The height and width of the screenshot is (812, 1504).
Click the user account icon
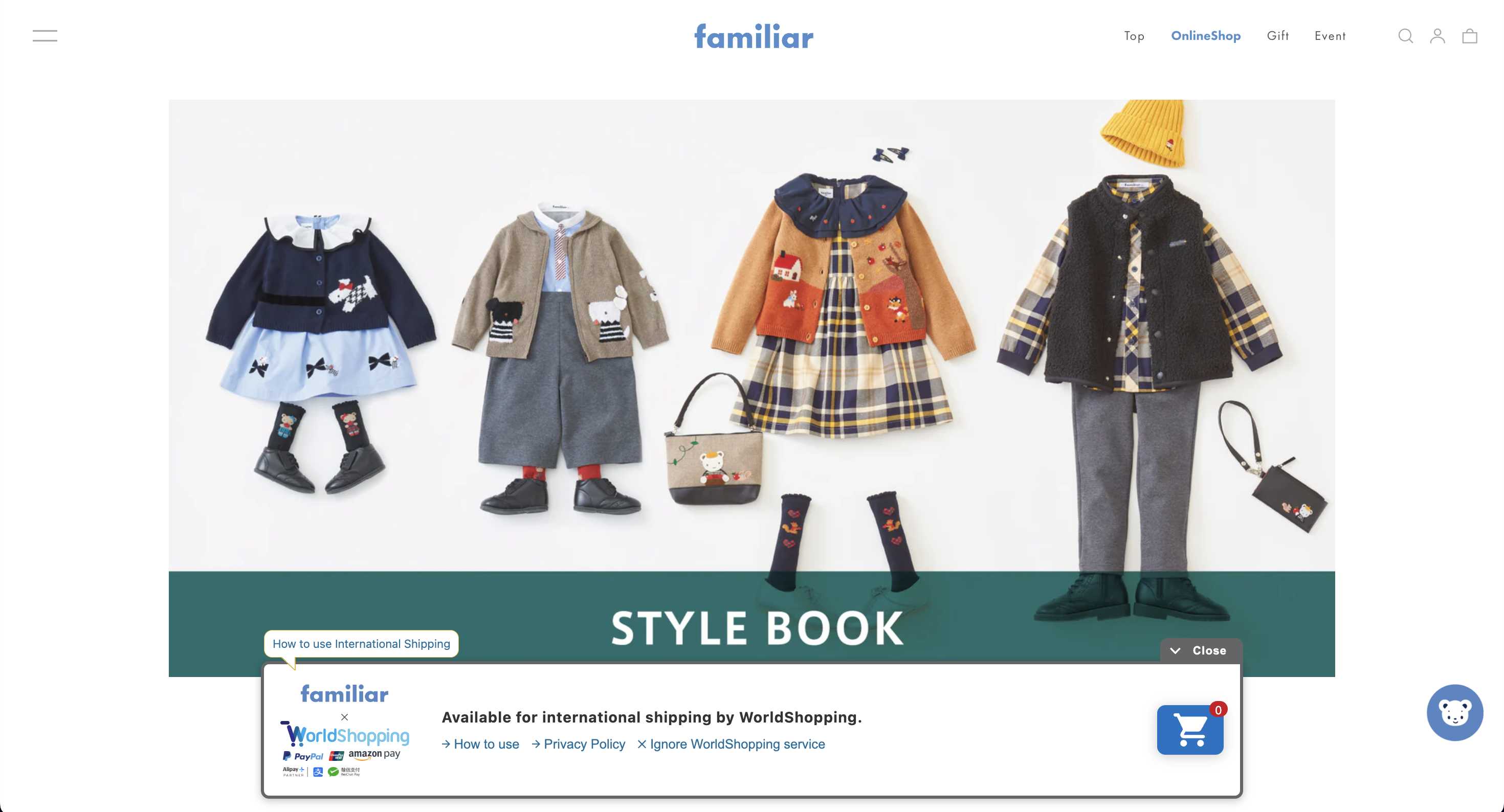1437,37
